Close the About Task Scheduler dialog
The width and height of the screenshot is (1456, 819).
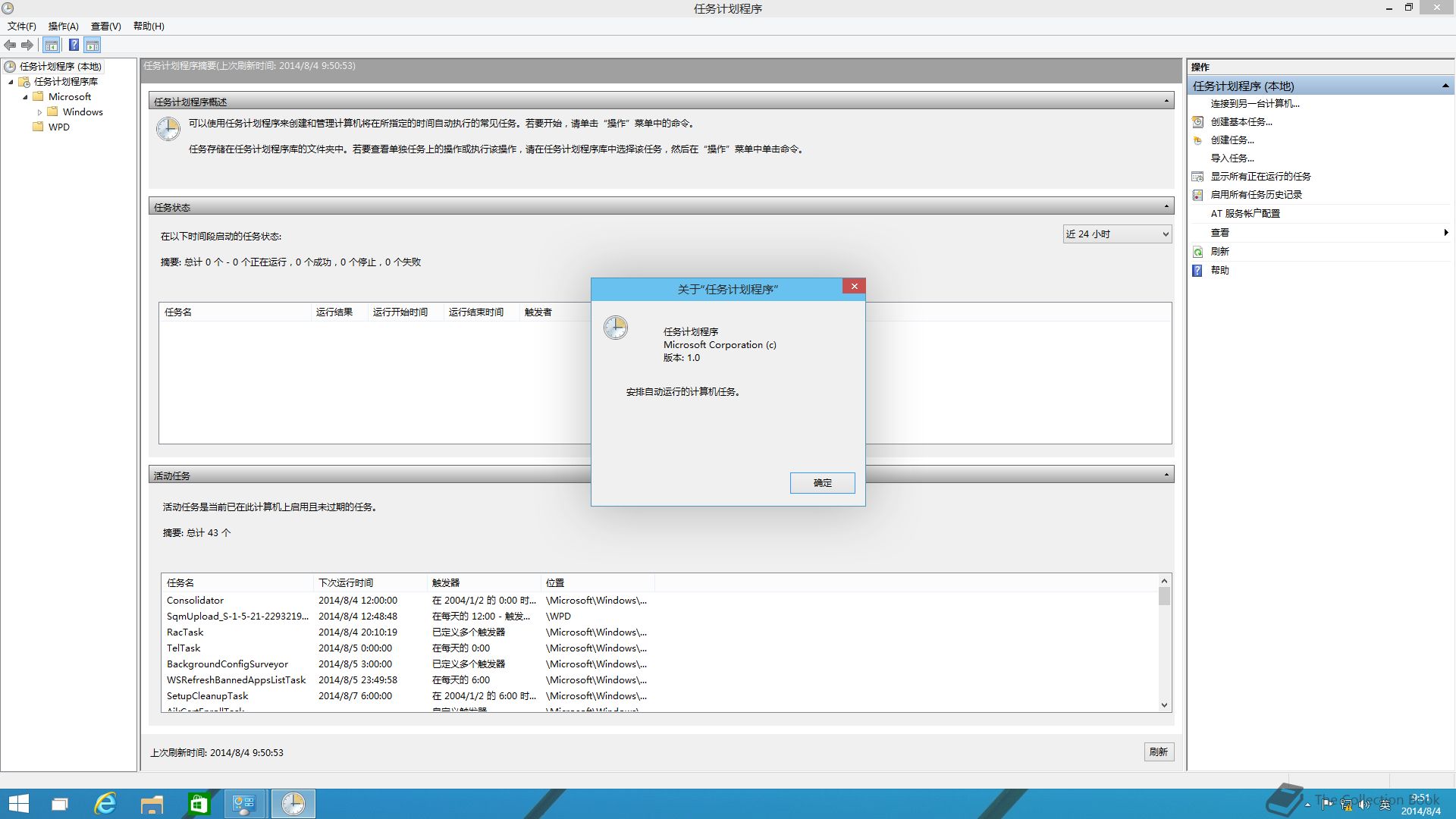tap(854, 287)
